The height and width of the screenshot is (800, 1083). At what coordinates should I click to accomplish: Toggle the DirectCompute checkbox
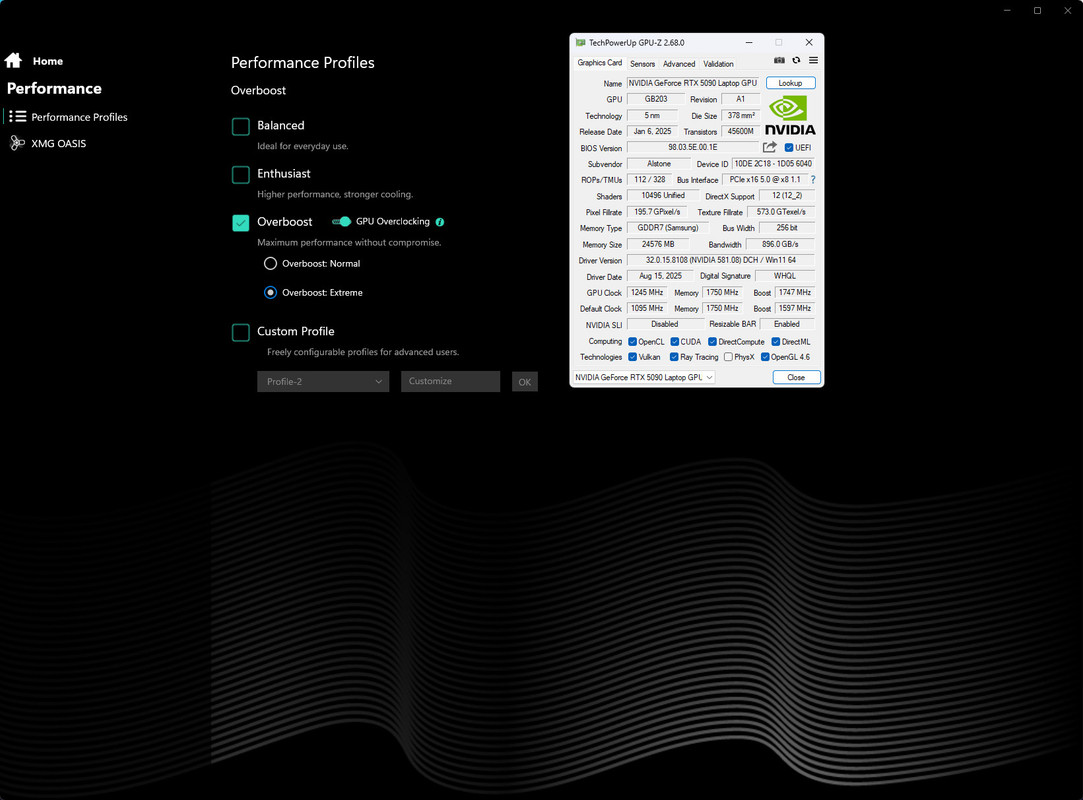pyautogui.click(x=712, y=341)
